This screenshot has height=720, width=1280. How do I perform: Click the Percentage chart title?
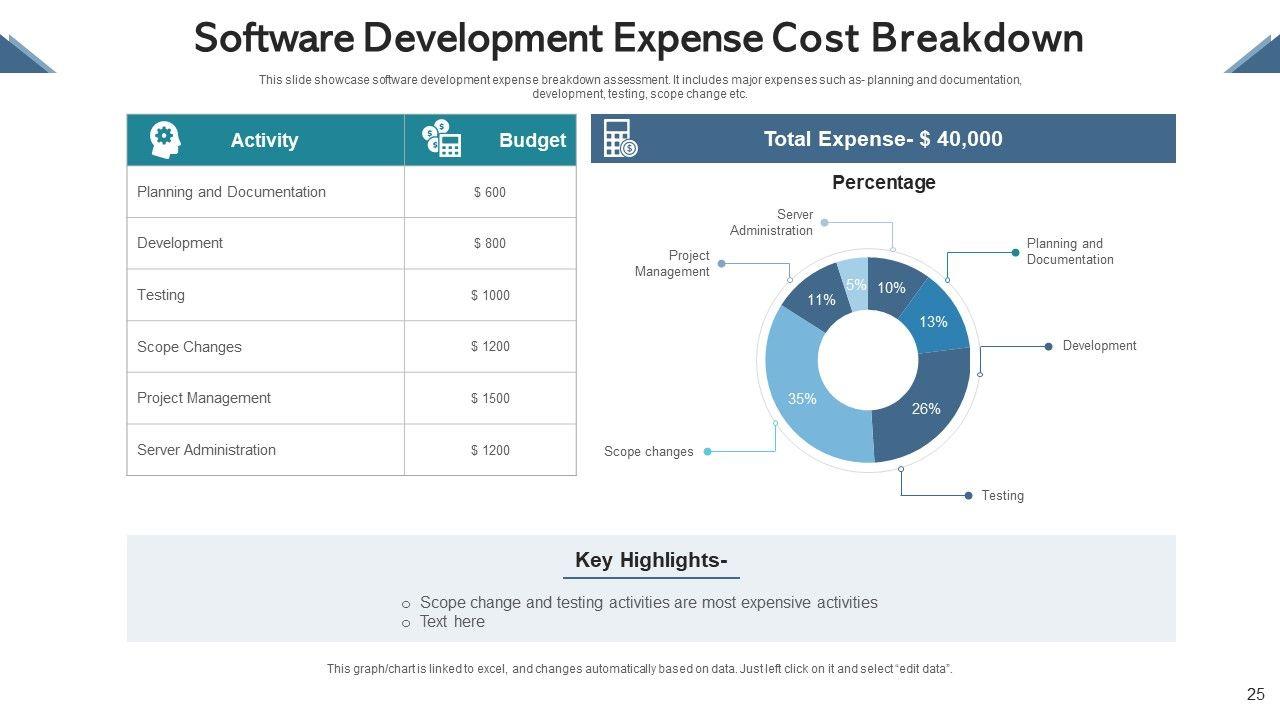883,182
